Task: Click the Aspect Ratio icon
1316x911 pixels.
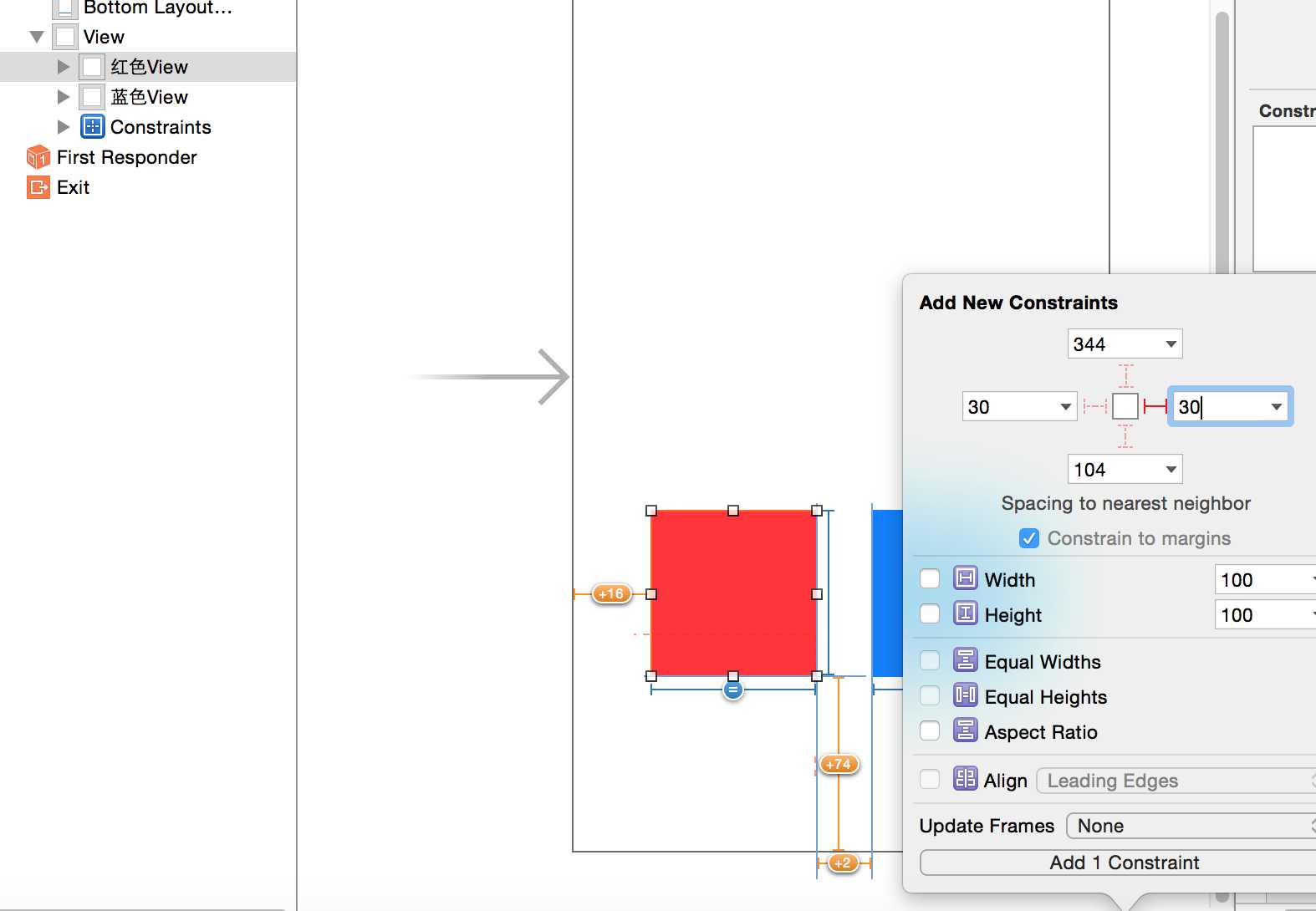Action: click(x=965, y=730)
